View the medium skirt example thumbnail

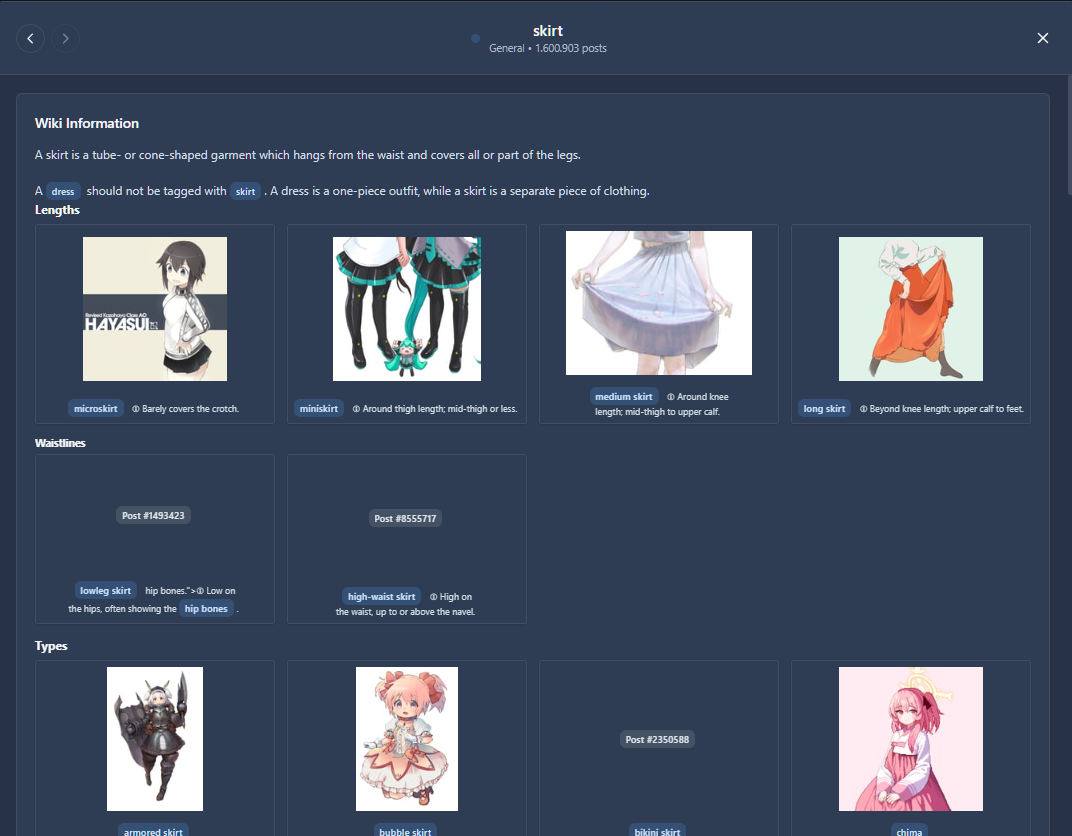[659, 303]
